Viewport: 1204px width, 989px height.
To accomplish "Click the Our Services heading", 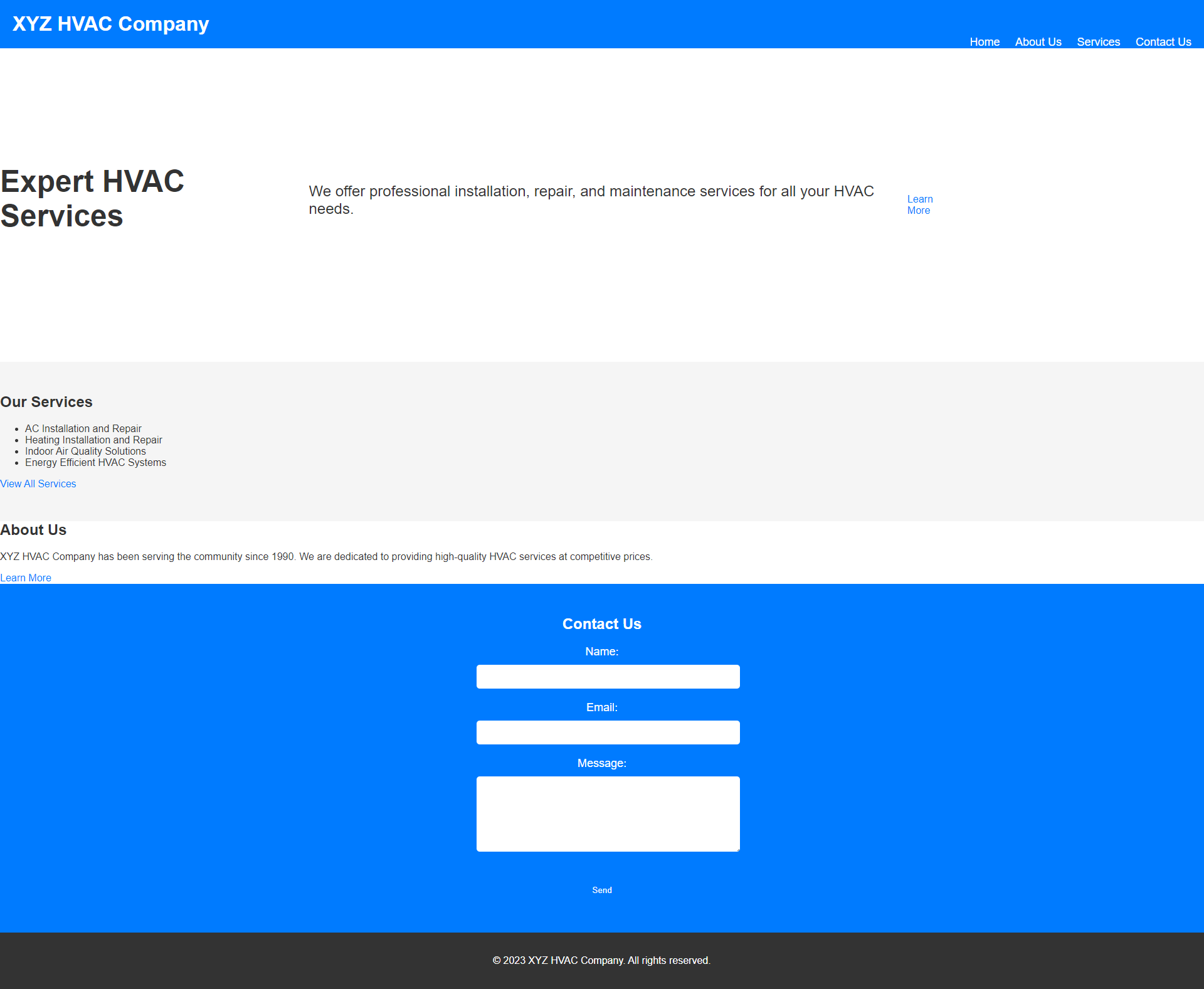I will click(x=46, y=402).
